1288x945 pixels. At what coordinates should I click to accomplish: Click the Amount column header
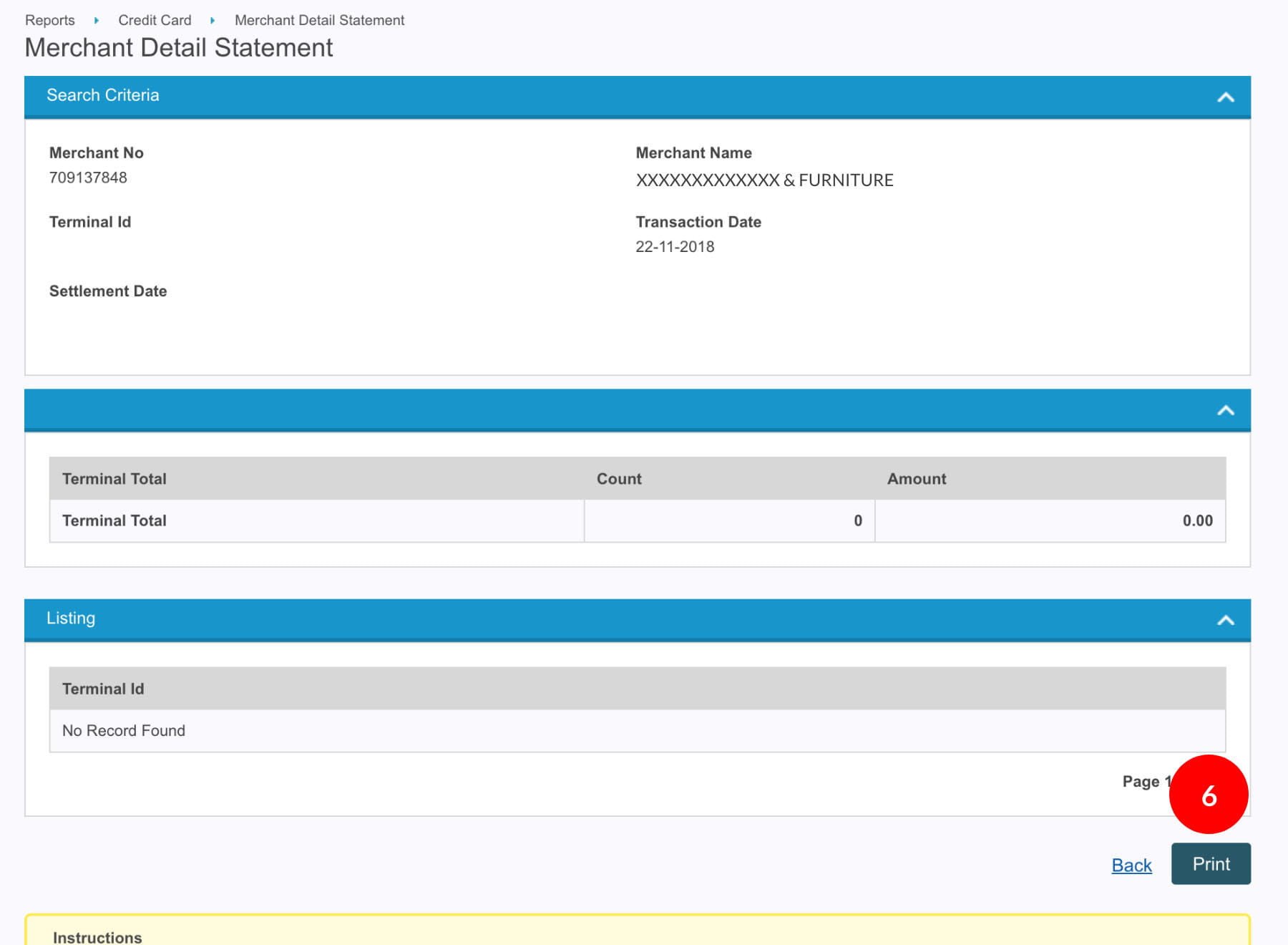916,479
